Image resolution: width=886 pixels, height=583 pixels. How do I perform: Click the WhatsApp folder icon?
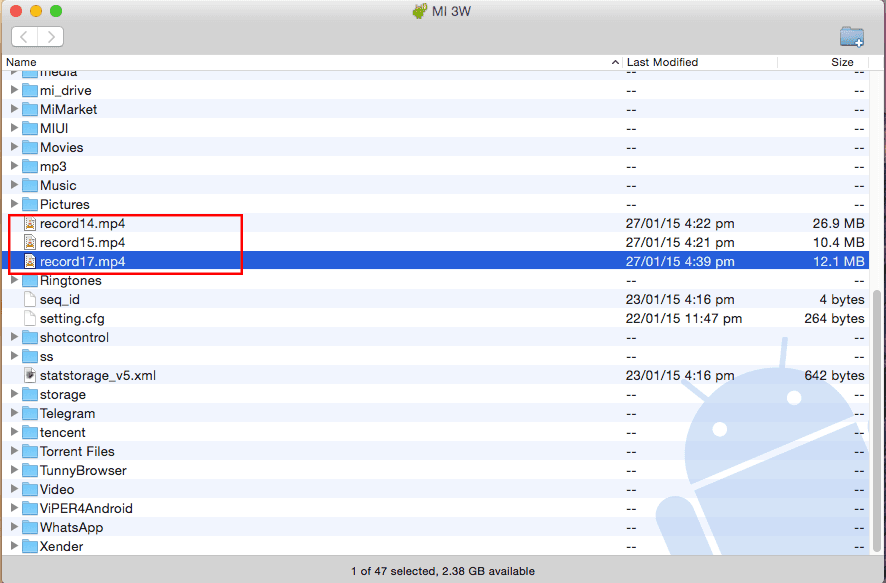click(x=30, y=528)
